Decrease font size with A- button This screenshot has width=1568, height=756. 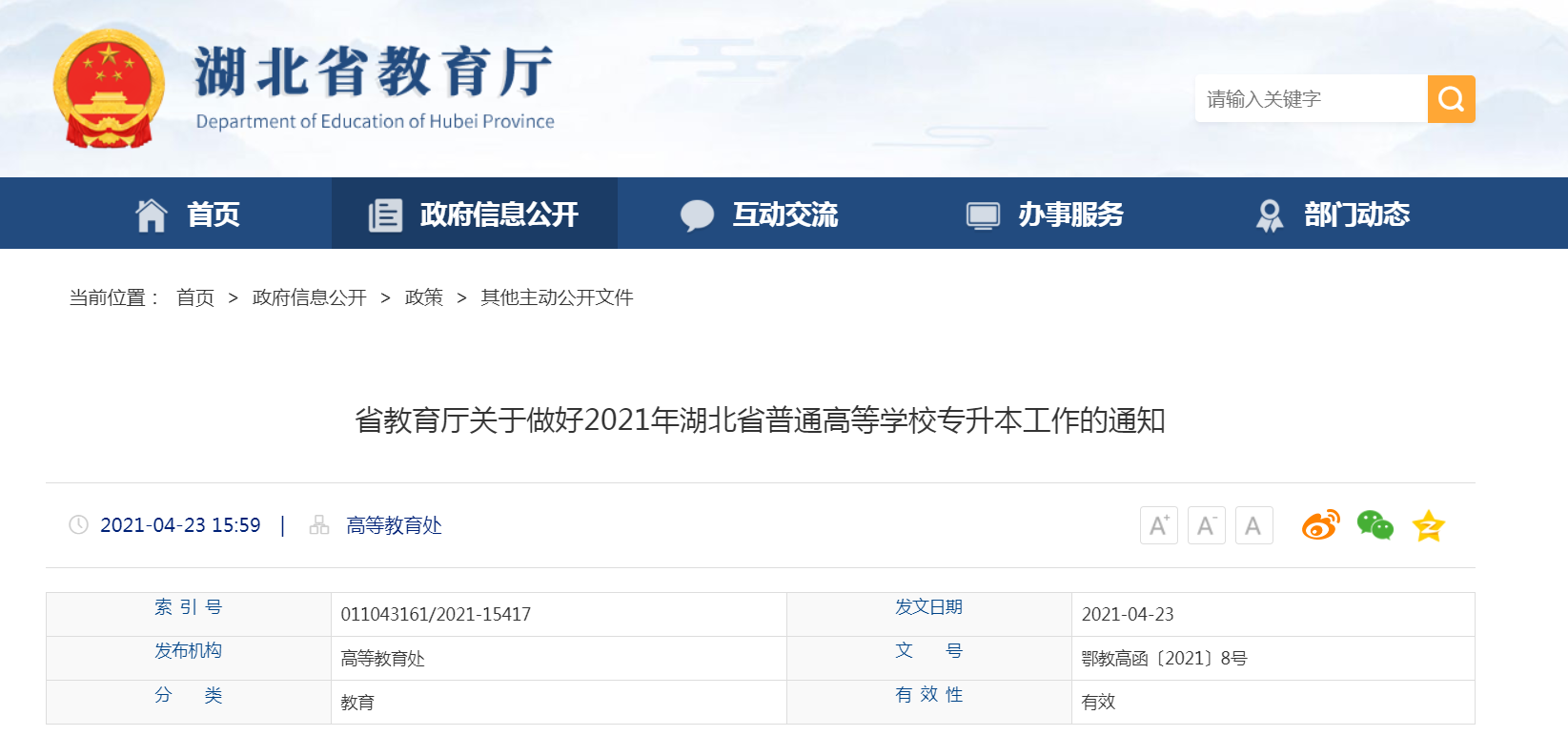(x=1207, y=525)
